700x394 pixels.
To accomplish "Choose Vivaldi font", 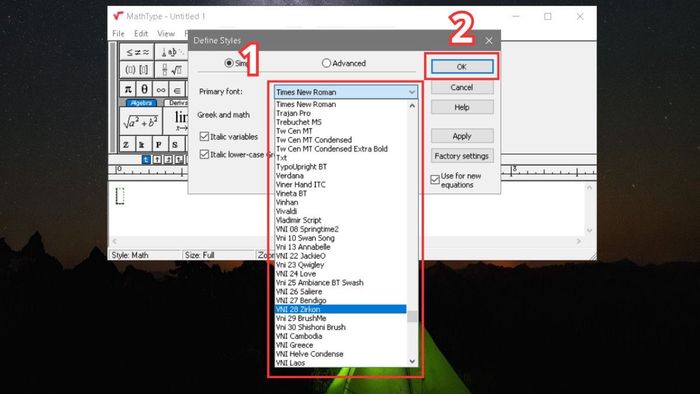I will [341, 211].
